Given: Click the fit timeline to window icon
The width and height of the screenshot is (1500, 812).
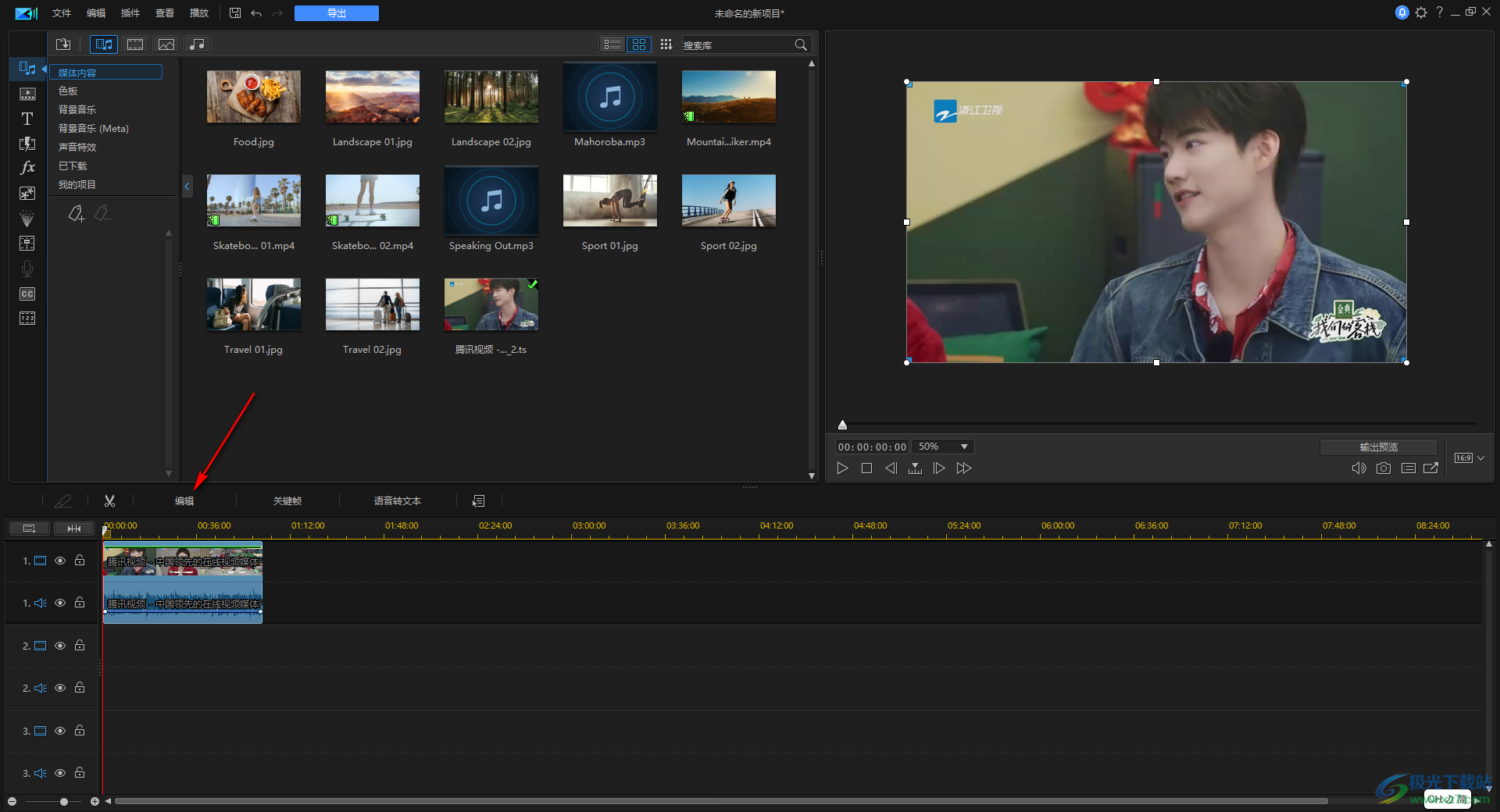Looking at the screenshot, I should click(74, 529).
